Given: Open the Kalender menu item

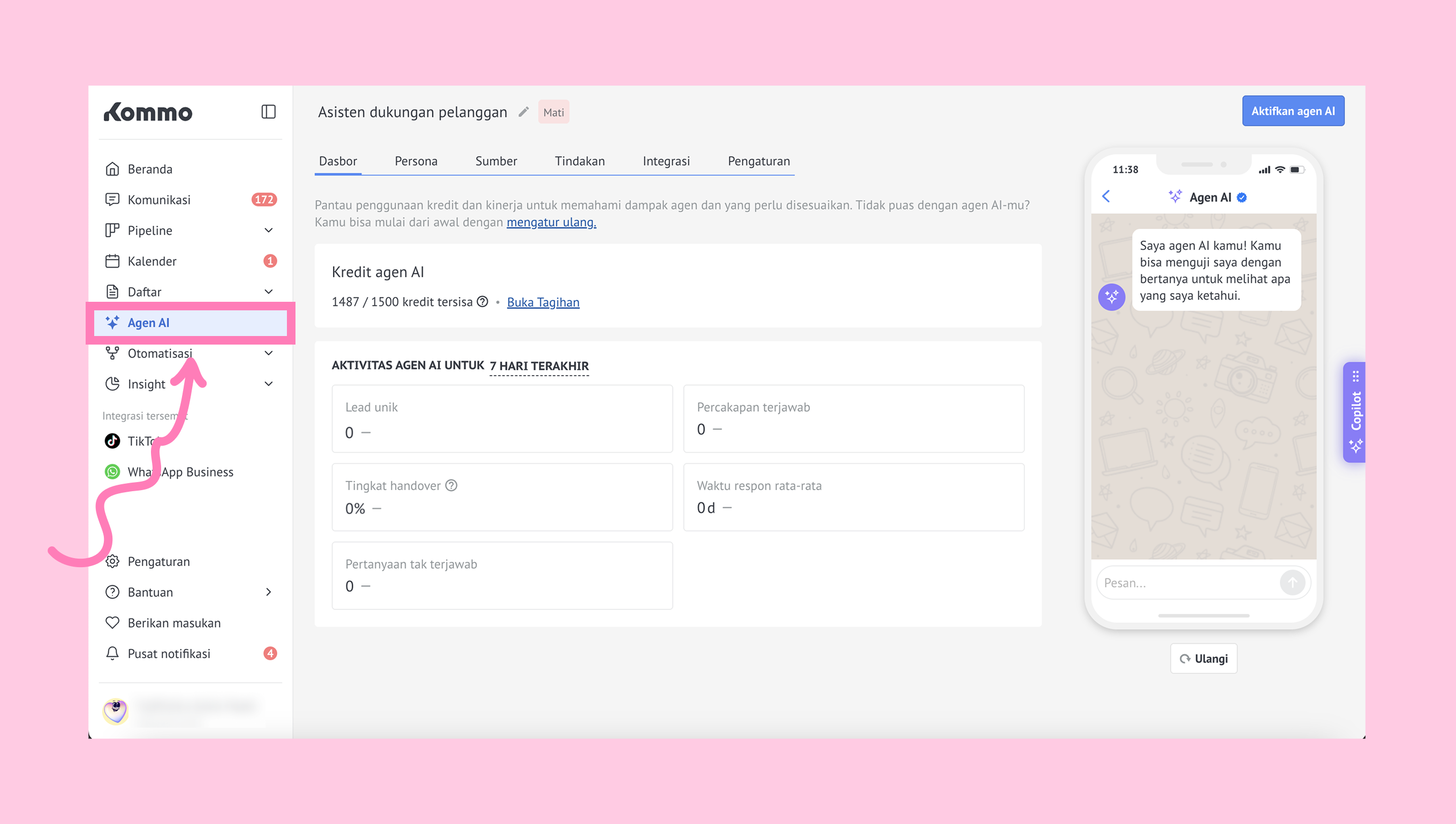Looking at the screenshot, I should 151,261.
